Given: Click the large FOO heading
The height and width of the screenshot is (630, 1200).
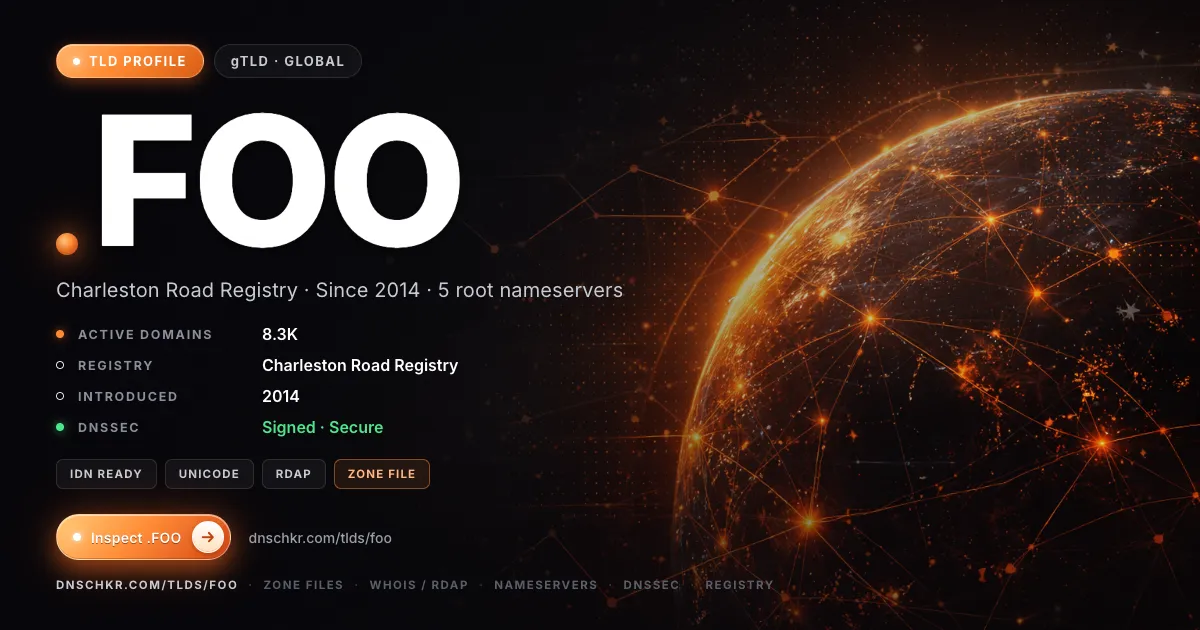Looking at the screenshot, I should [x=278, y=182].
